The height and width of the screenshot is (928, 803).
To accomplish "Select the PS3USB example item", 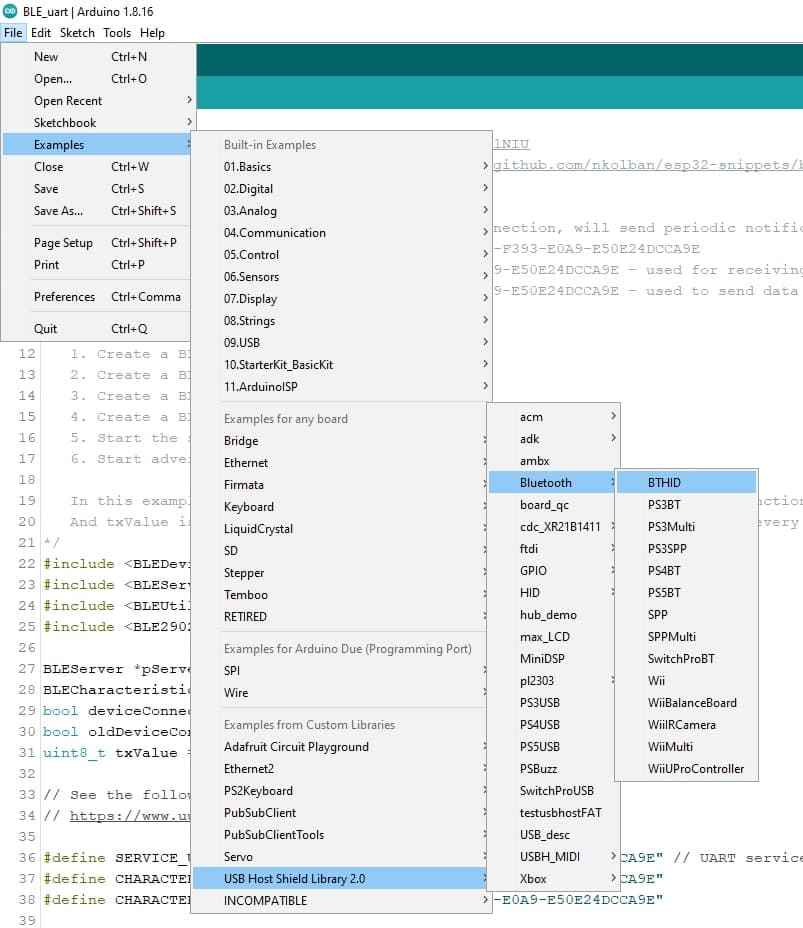I will (540, 703).
